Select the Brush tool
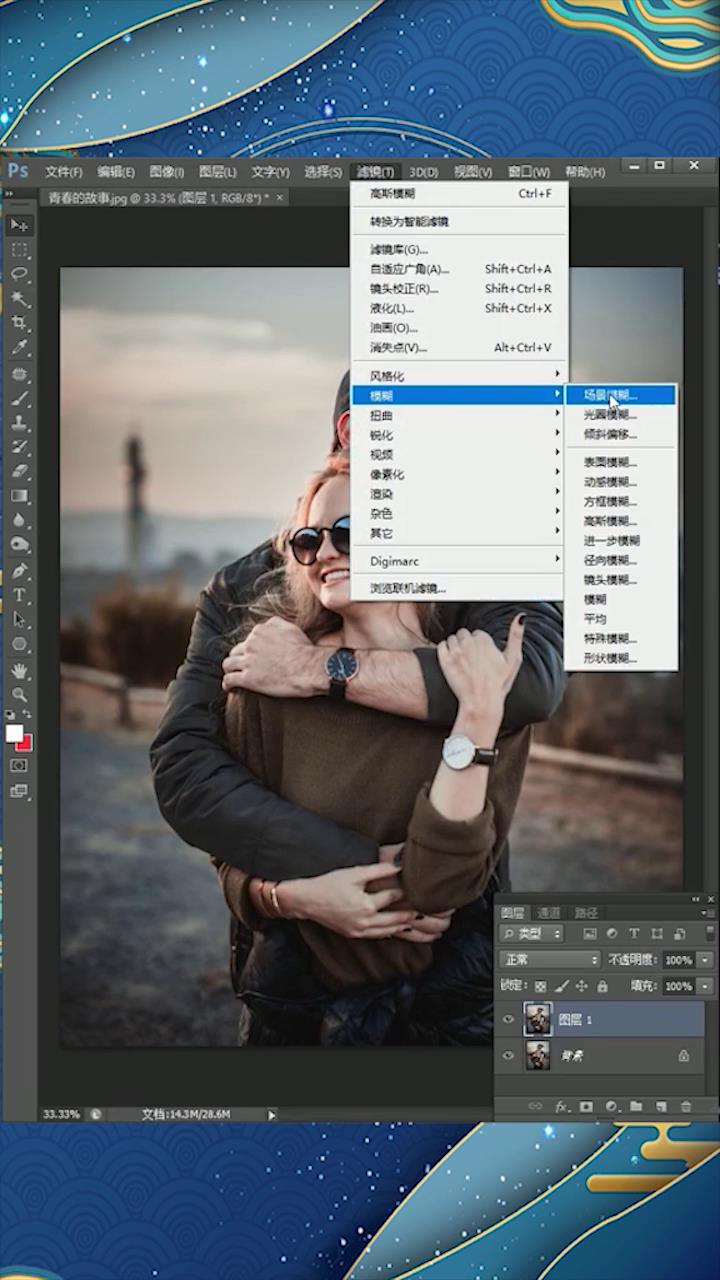The image size is (720, 1280). 19,398
